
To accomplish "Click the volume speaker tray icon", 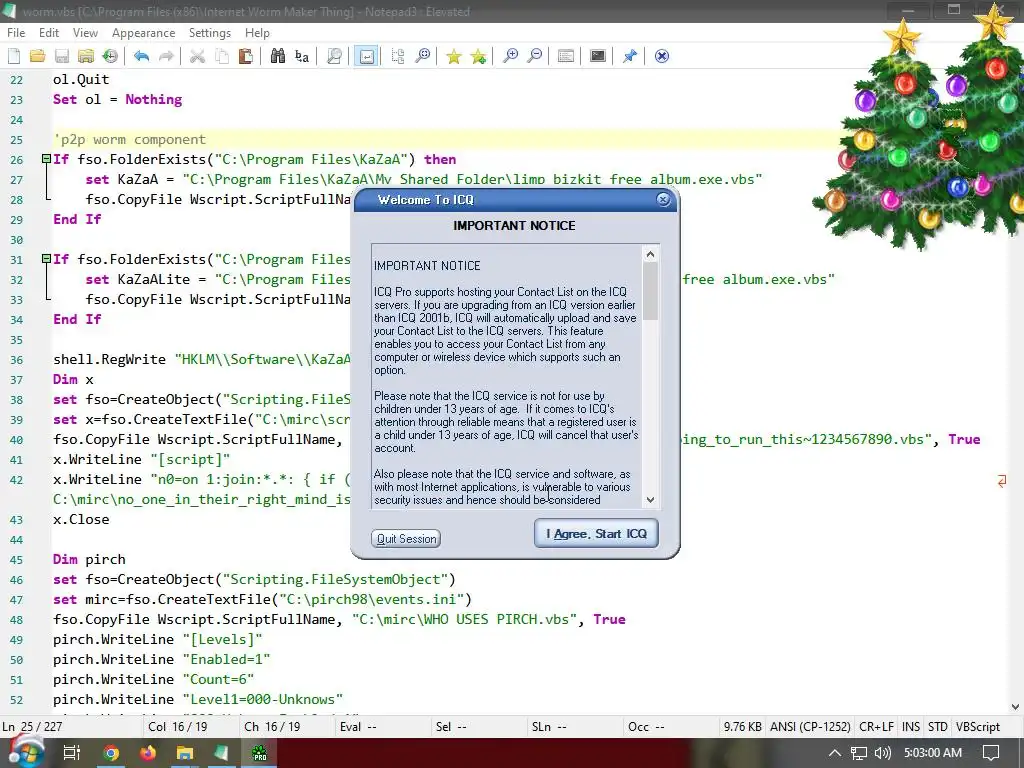I will click(882, 753).
